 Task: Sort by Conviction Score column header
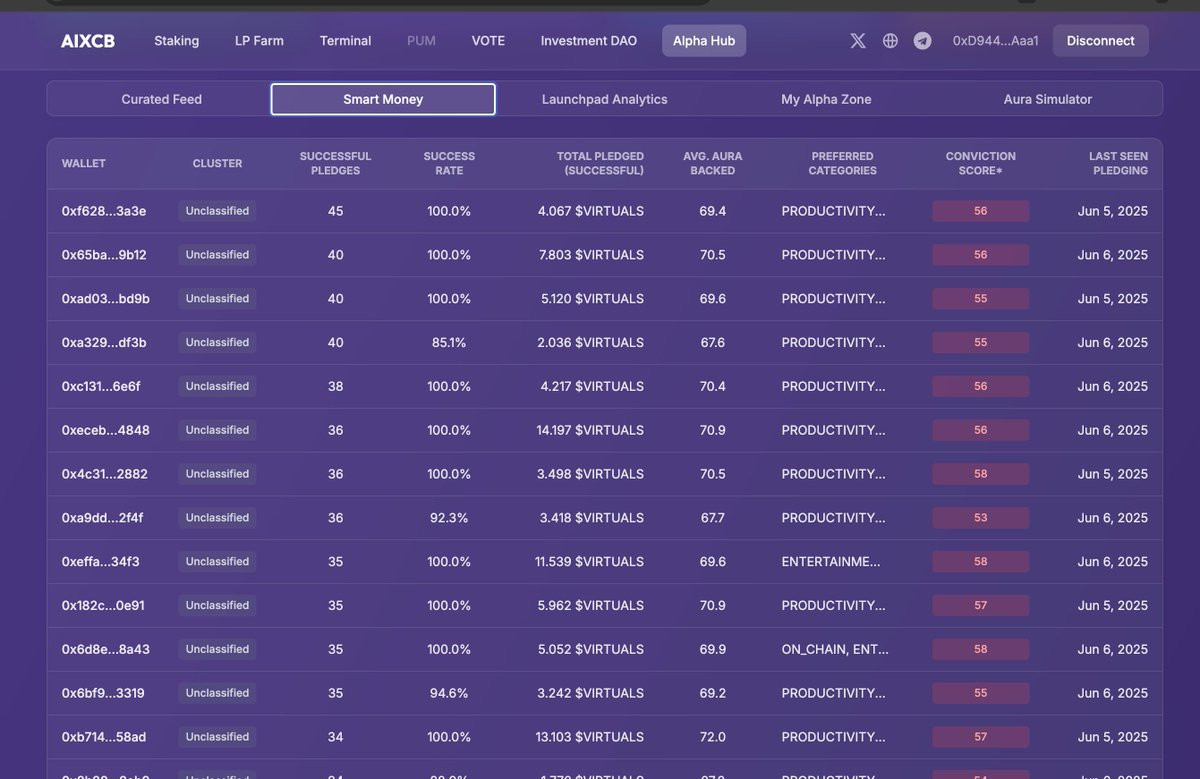click(x=980, y=163)
